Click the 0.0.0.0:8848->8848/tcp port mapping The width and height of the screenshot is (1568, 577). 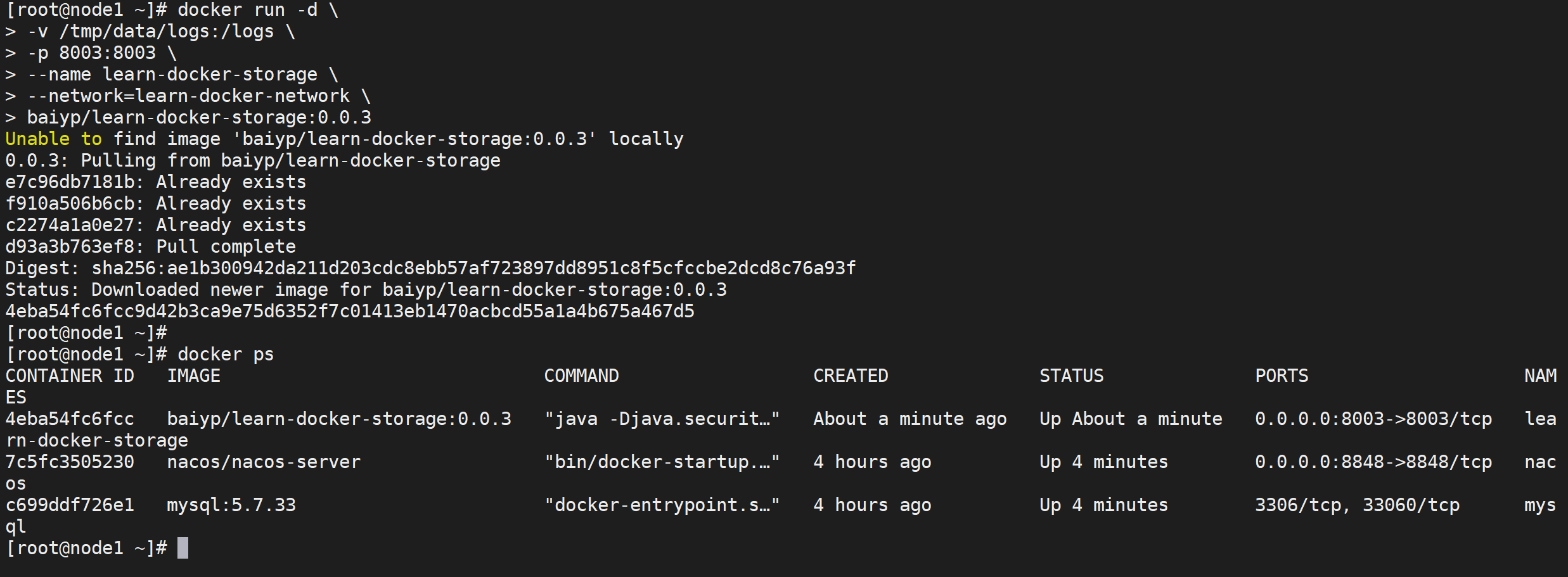tap(1373, 462)
